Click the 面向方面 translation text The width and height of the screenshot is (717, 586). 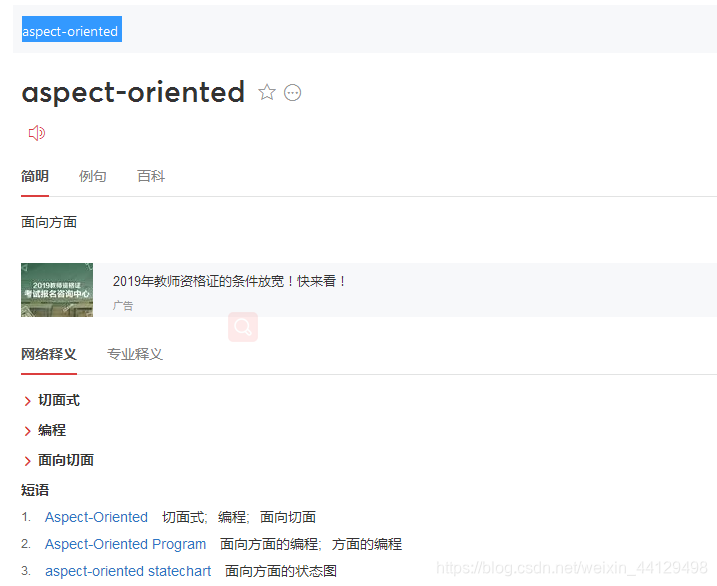[x=49, y=222]
